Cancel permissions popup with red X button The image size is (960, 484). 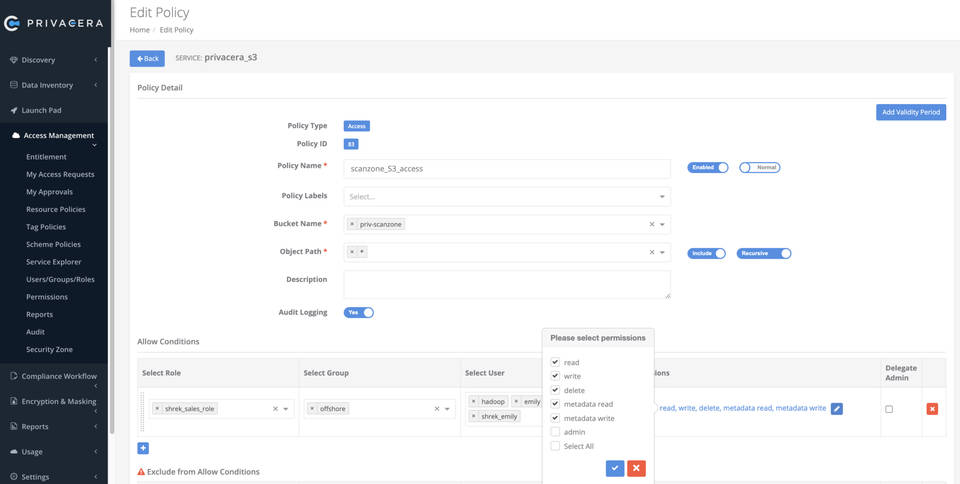click(636, 468)
